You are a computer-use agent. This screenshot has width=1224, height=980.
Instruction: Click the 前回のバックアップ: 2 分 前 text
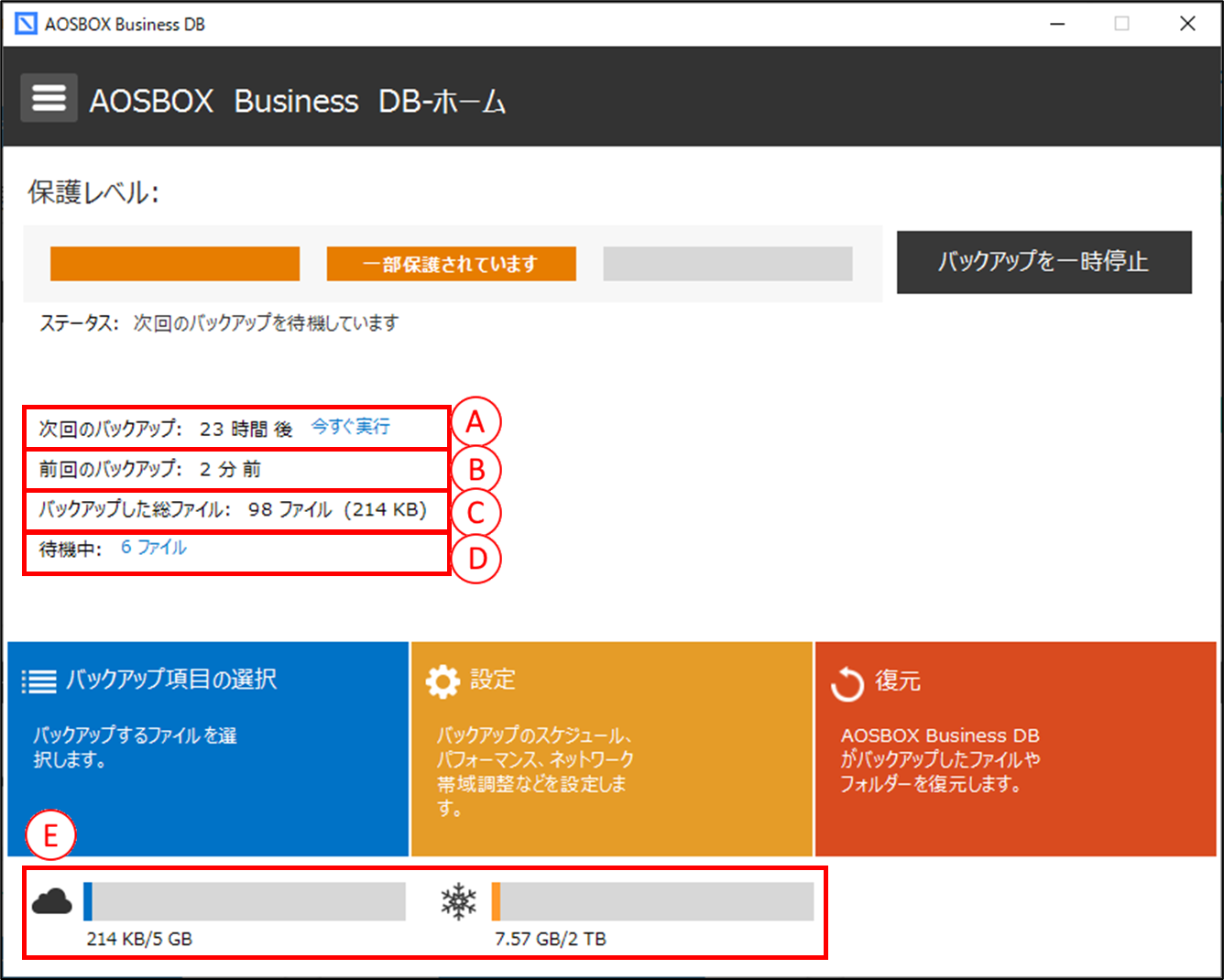(x=150, y=470)
